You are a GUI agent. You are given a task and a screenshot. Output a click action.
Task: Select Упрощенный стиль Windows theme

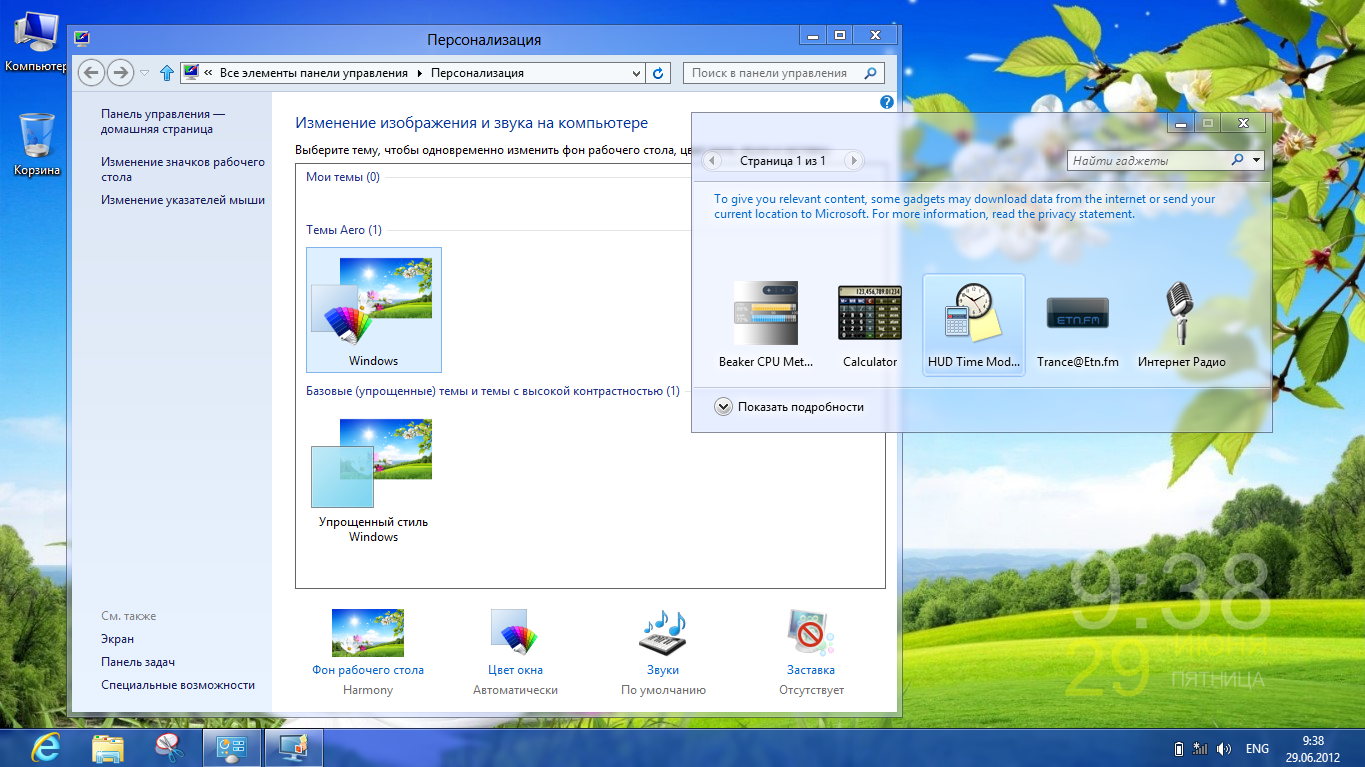coord(374,480)
